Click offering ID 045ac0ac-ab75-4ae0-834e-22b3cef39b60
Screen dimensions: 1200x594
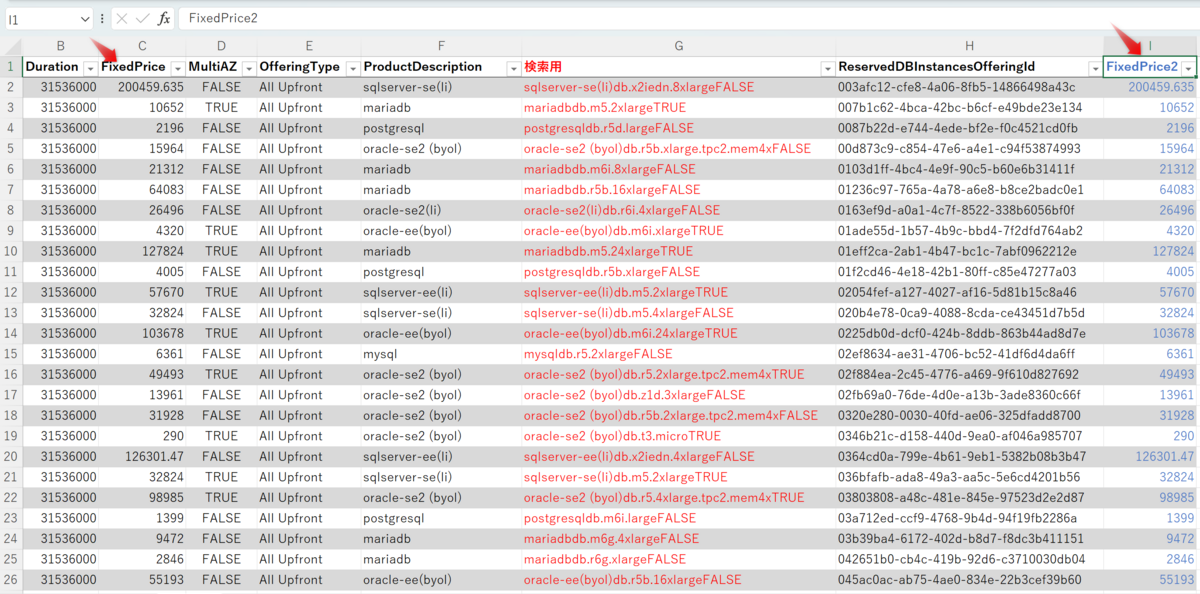pos(969,579)
